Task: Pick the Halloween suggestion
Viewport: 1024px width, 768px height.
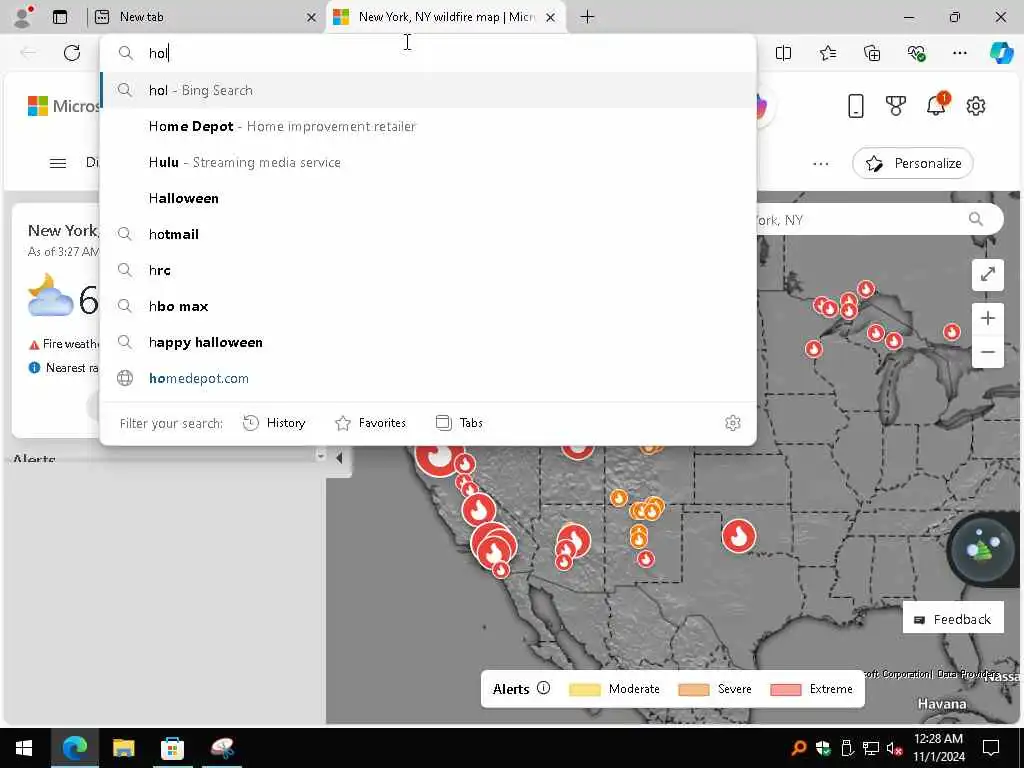Action: click(428, 198)
